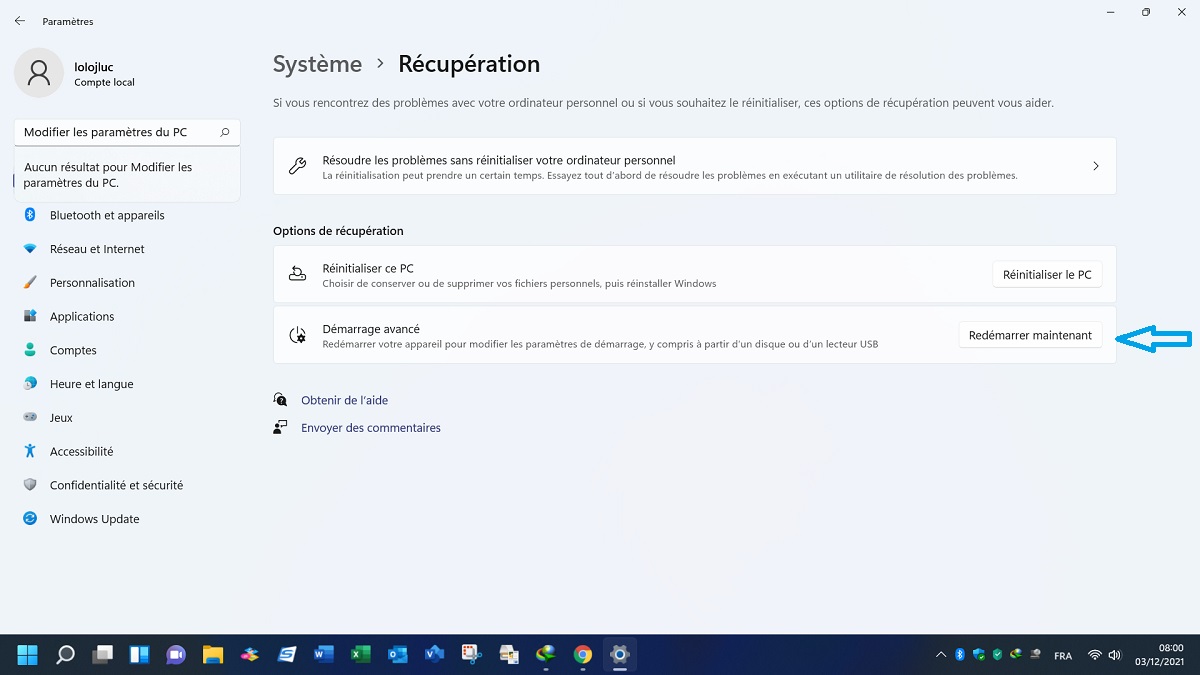Image resolution: width=1200 pixels, height=675 pixels.
Task: Click the search magnifier in the settings search box
Action: 225,132
